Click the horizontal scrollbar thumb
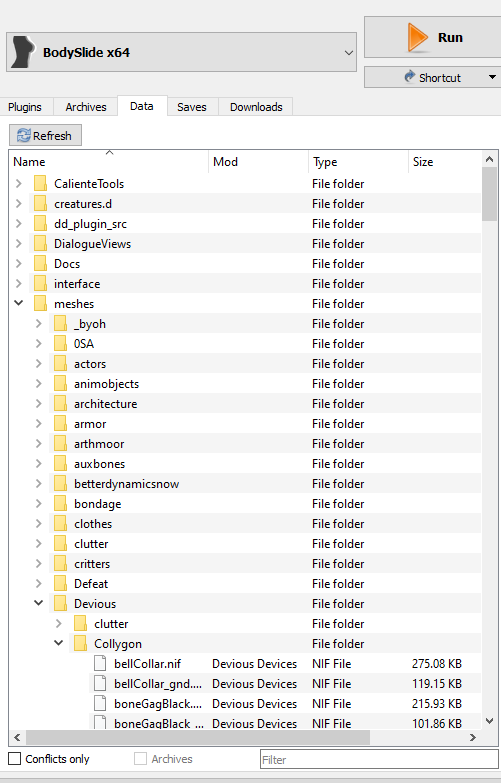Screen dimensions: 501x783 tap(198, 737)
